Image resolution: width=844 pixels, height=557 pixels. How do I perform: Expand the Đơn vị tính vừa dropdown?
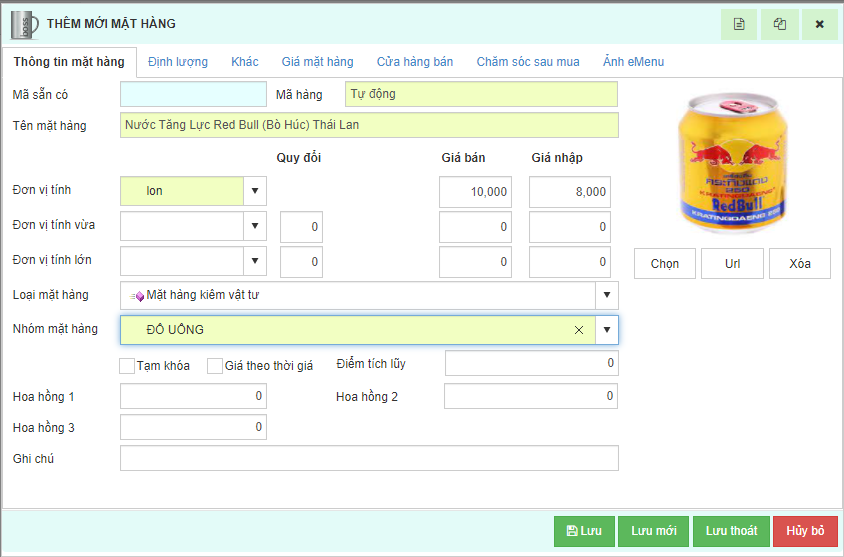(255, 226)
